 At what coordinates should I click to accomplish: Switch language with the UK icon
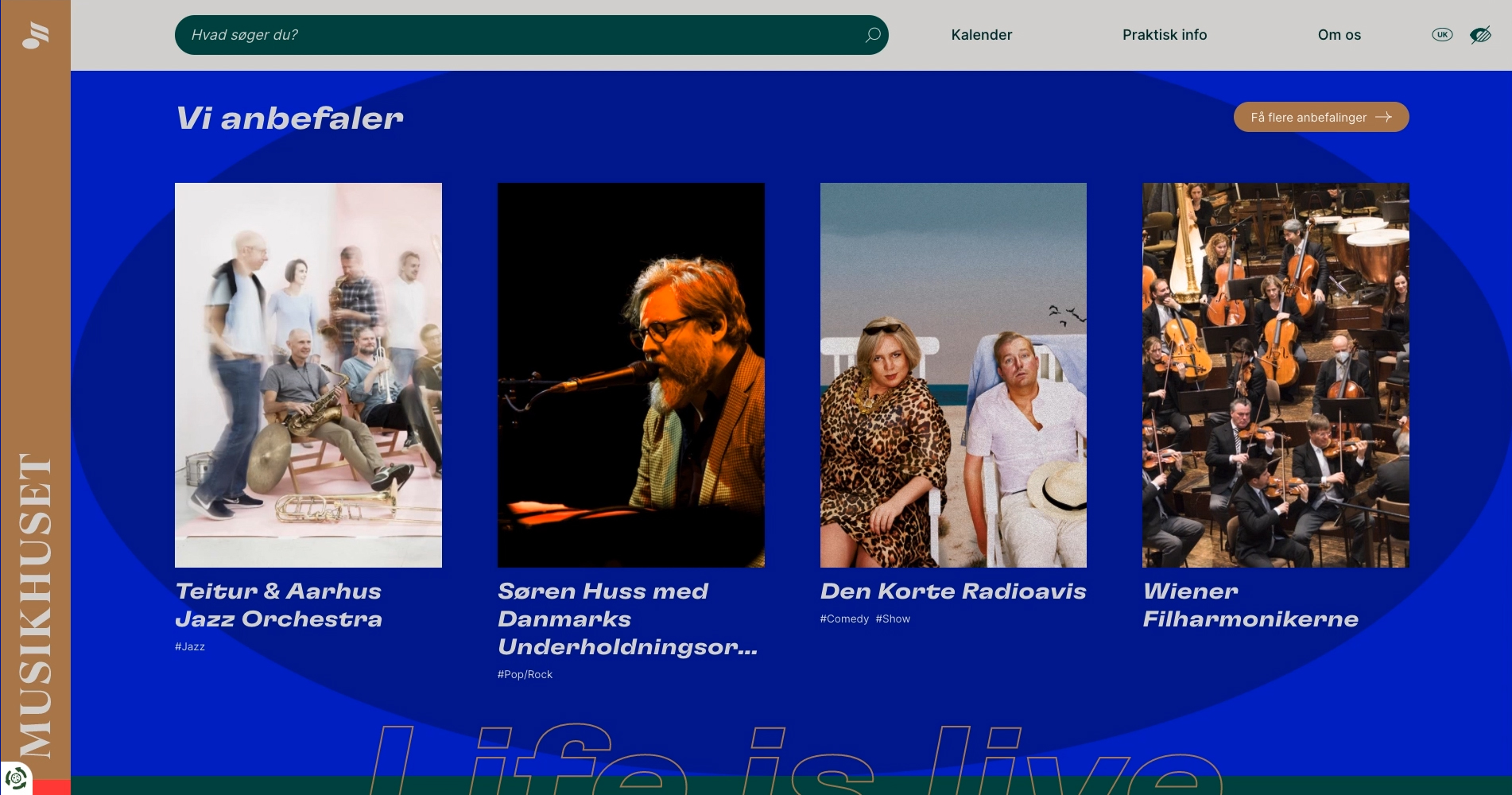pyautogui.click(x=1442, y=35)
